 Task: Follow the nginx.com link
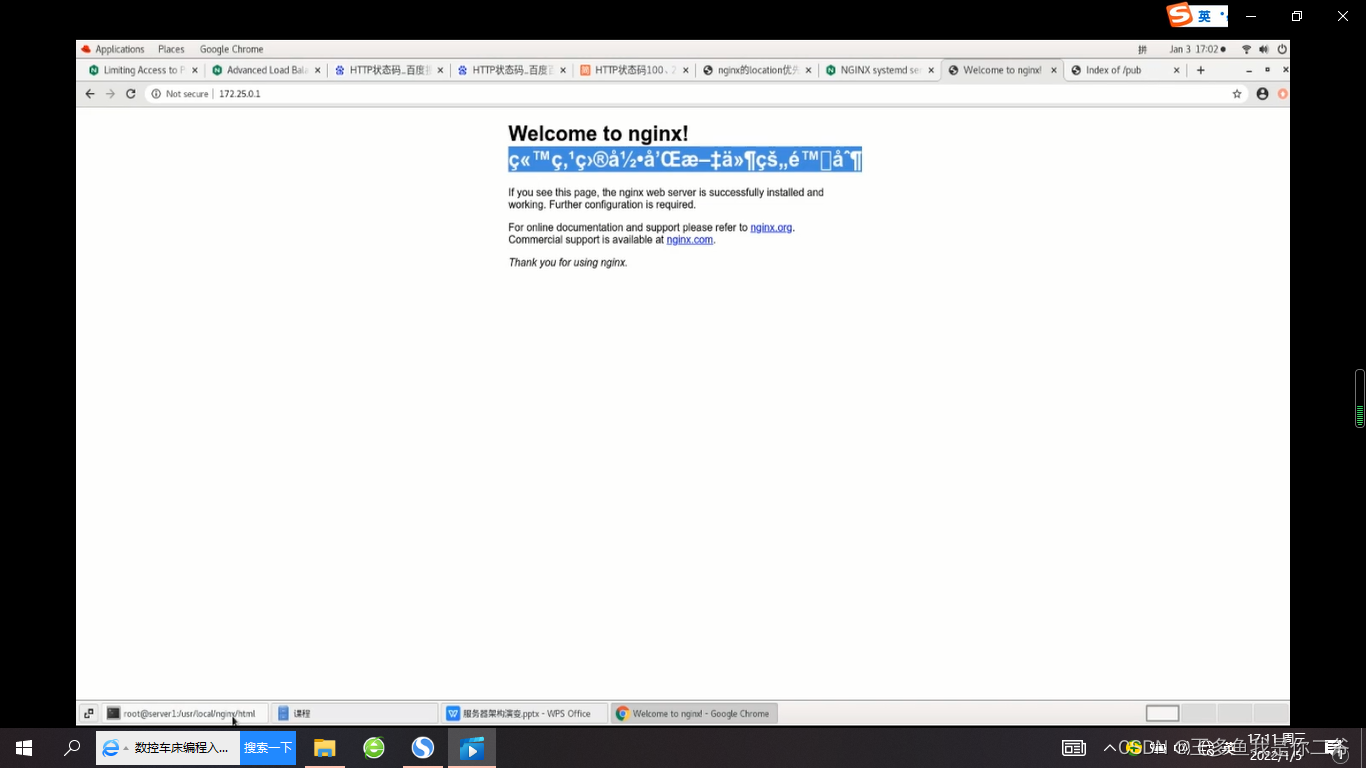coord(690,240)
